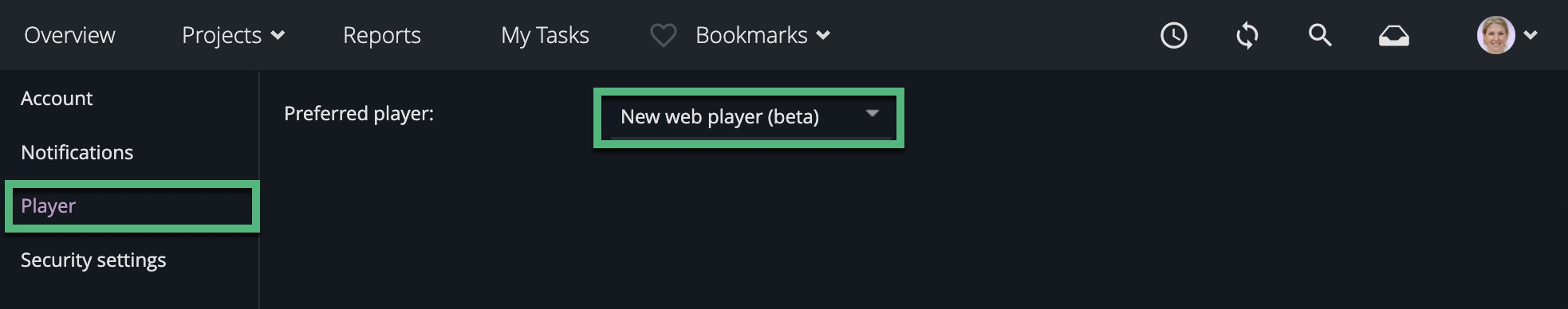This screenshot has width=1568, height=309.
Task: Open search with the magnifier icon
Action: tap(1320, 35)
